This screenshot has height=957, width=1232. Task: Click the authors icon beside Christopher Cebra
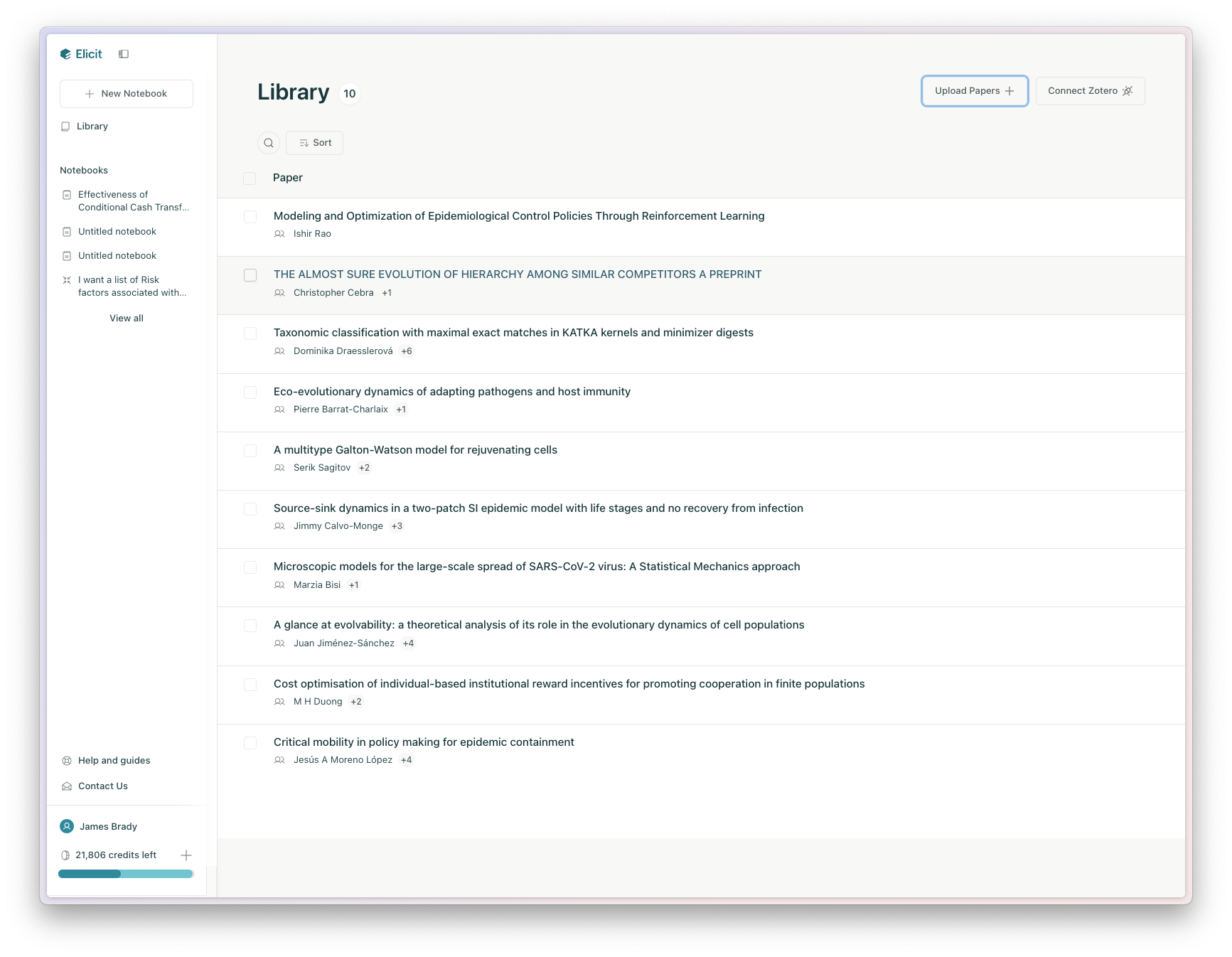279,293
